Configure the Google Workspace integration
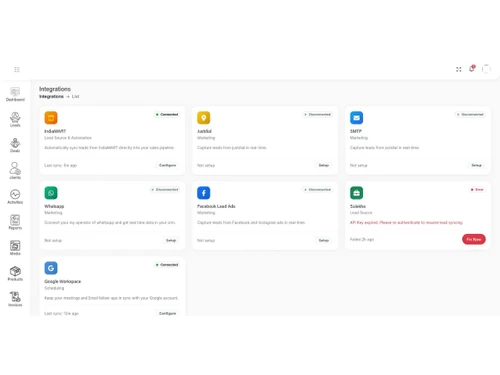Viewport: 500px width, 375px height. [168, 314]
